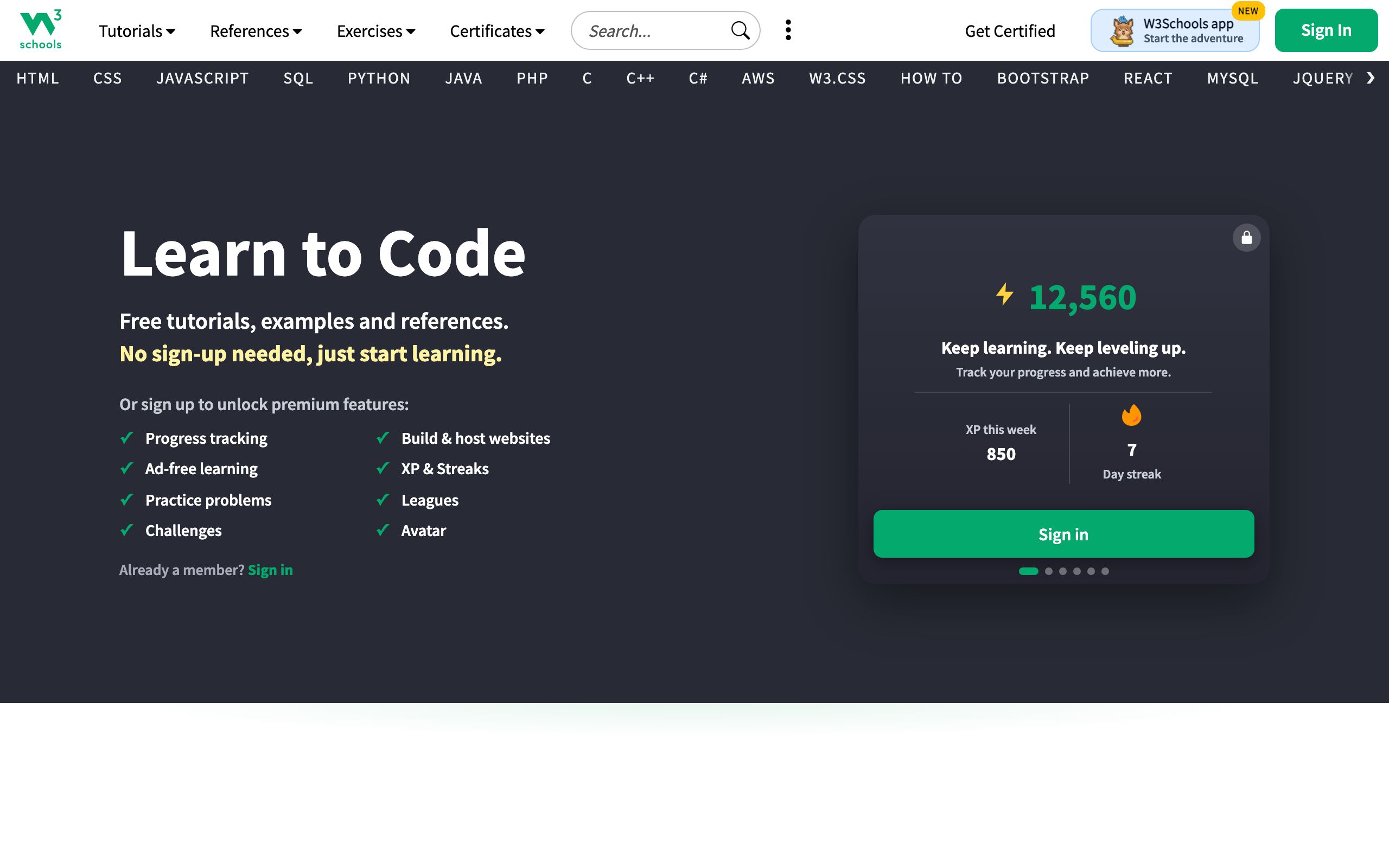Click the flame streak icon
1389x868 pixels.
coord(1131,415)
